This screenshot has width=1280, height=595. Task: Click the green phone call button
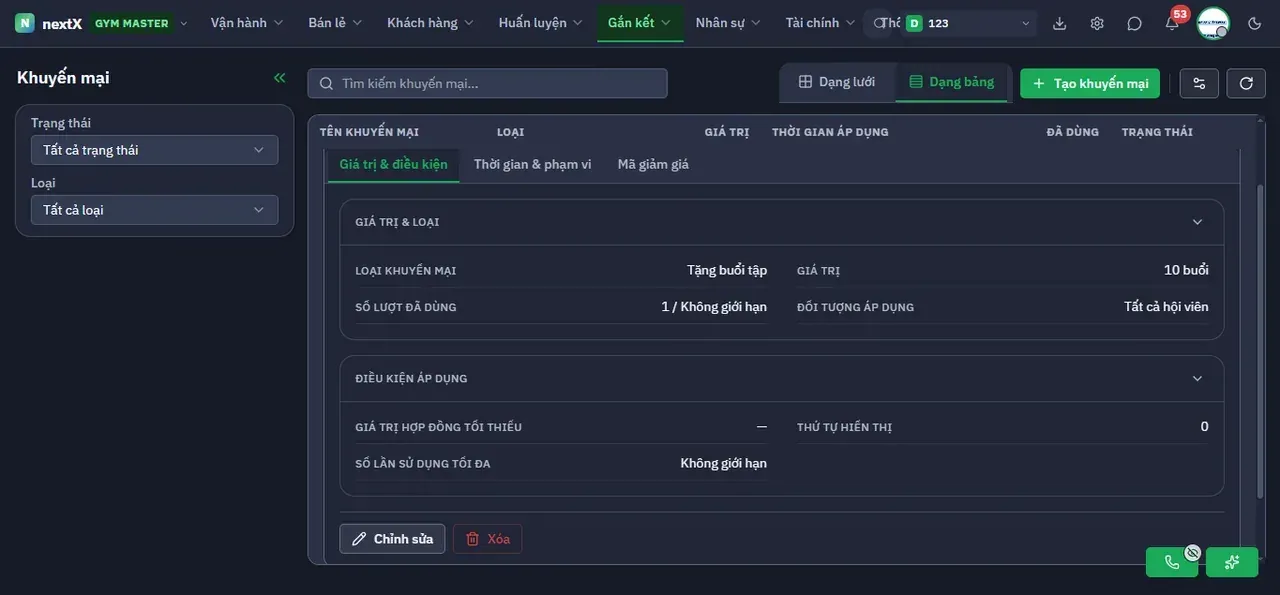1172,562
